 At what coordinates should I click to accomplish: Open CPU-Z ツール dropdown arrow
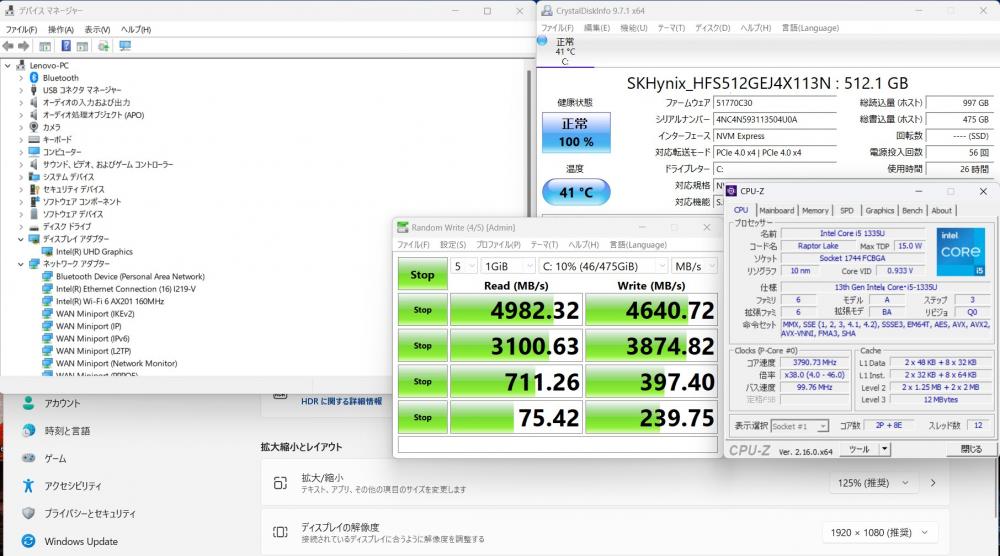(885, 450)
